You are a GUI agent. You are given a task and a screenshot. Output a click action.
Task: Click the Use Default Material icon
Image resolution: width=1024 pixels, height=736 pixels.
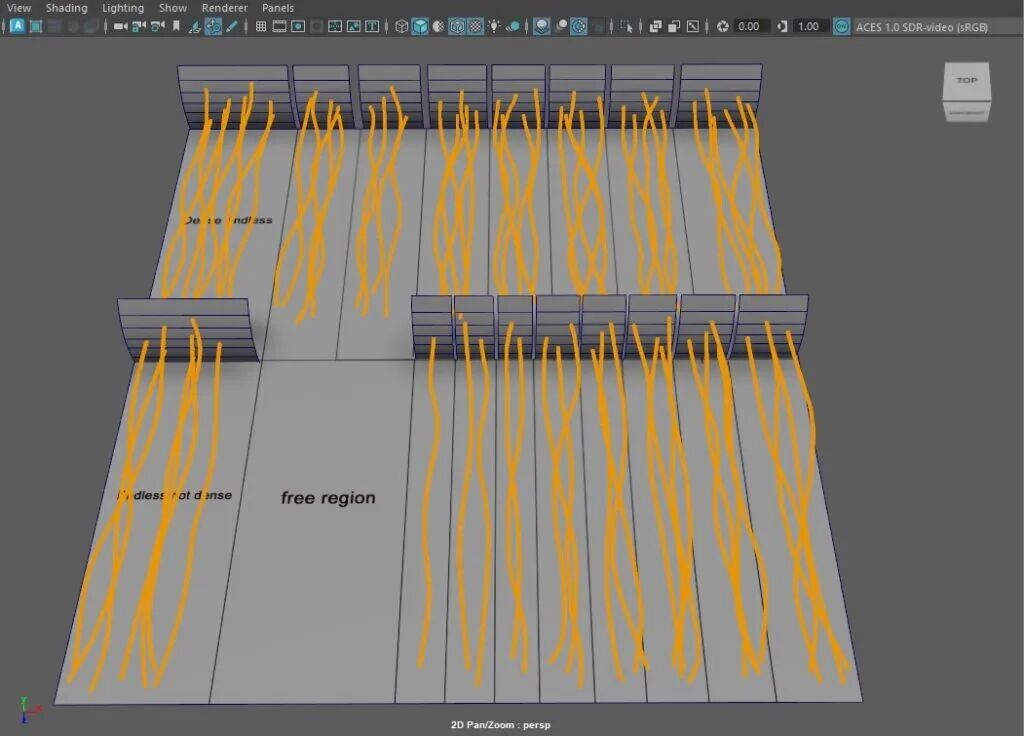pyautogui.click(x=438, y=26)
